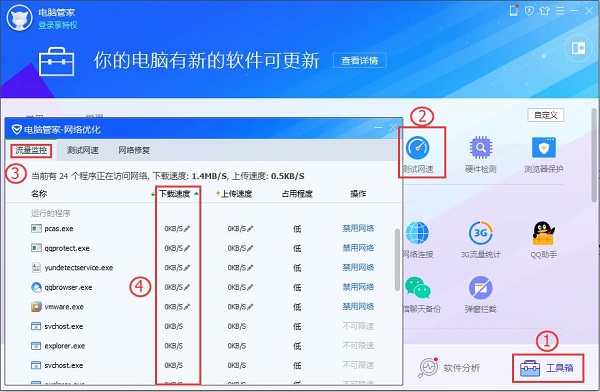Click 登录享特权 login link
600x392 pixels.
[x=58, y=25]
